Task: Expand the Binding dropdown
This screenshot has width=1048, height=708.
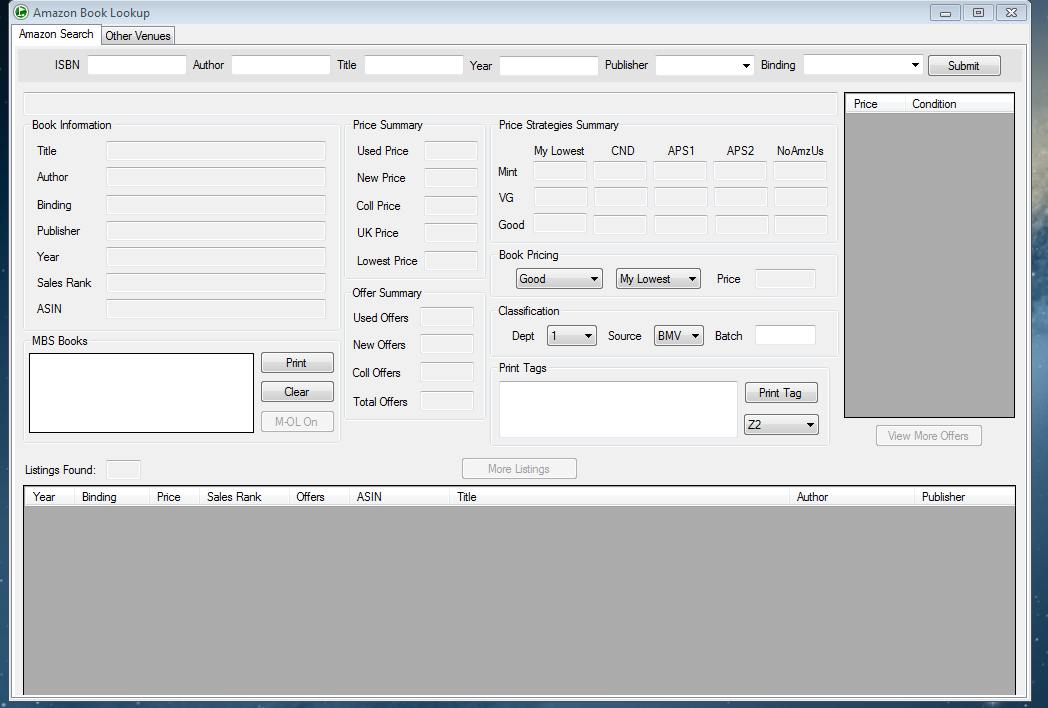Action: (862, 65)
